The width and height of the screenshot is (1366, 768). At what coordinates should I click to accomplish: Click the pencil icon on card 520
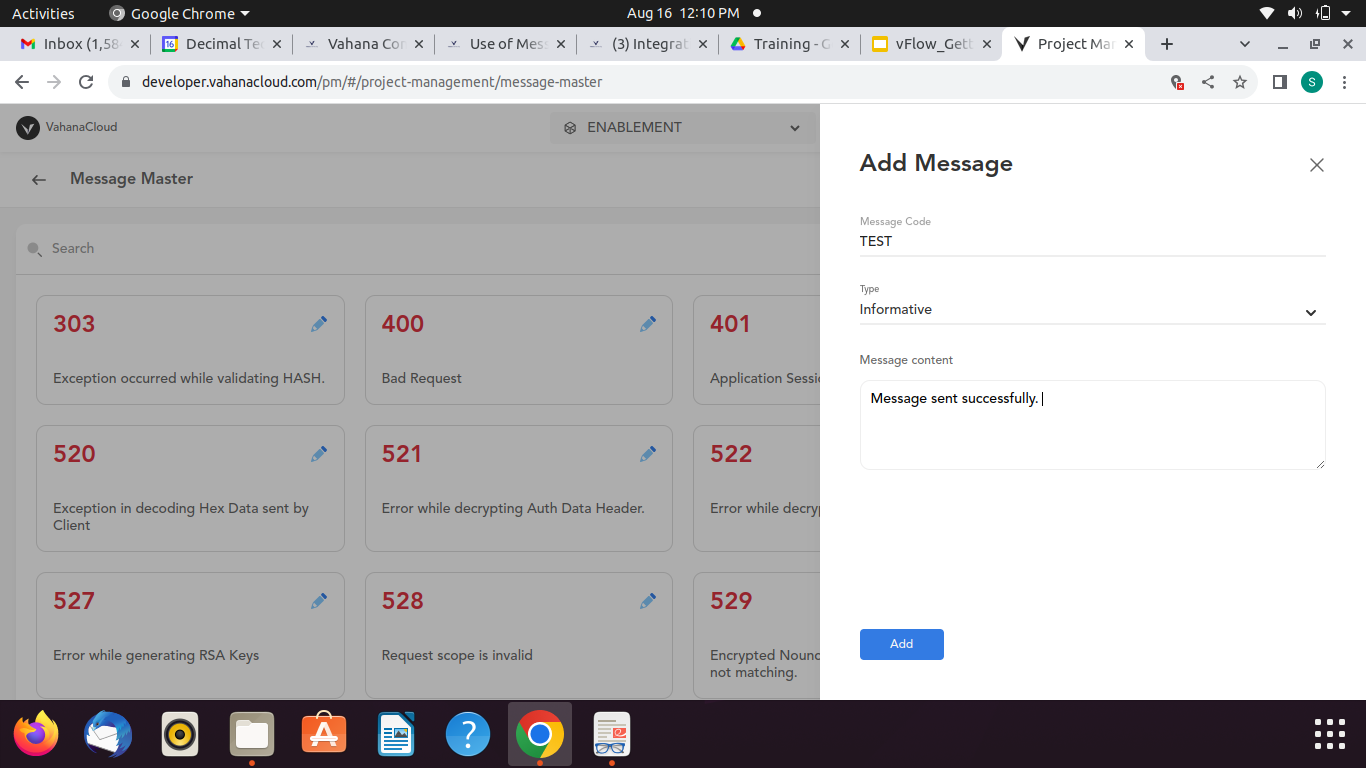[319, 454]
